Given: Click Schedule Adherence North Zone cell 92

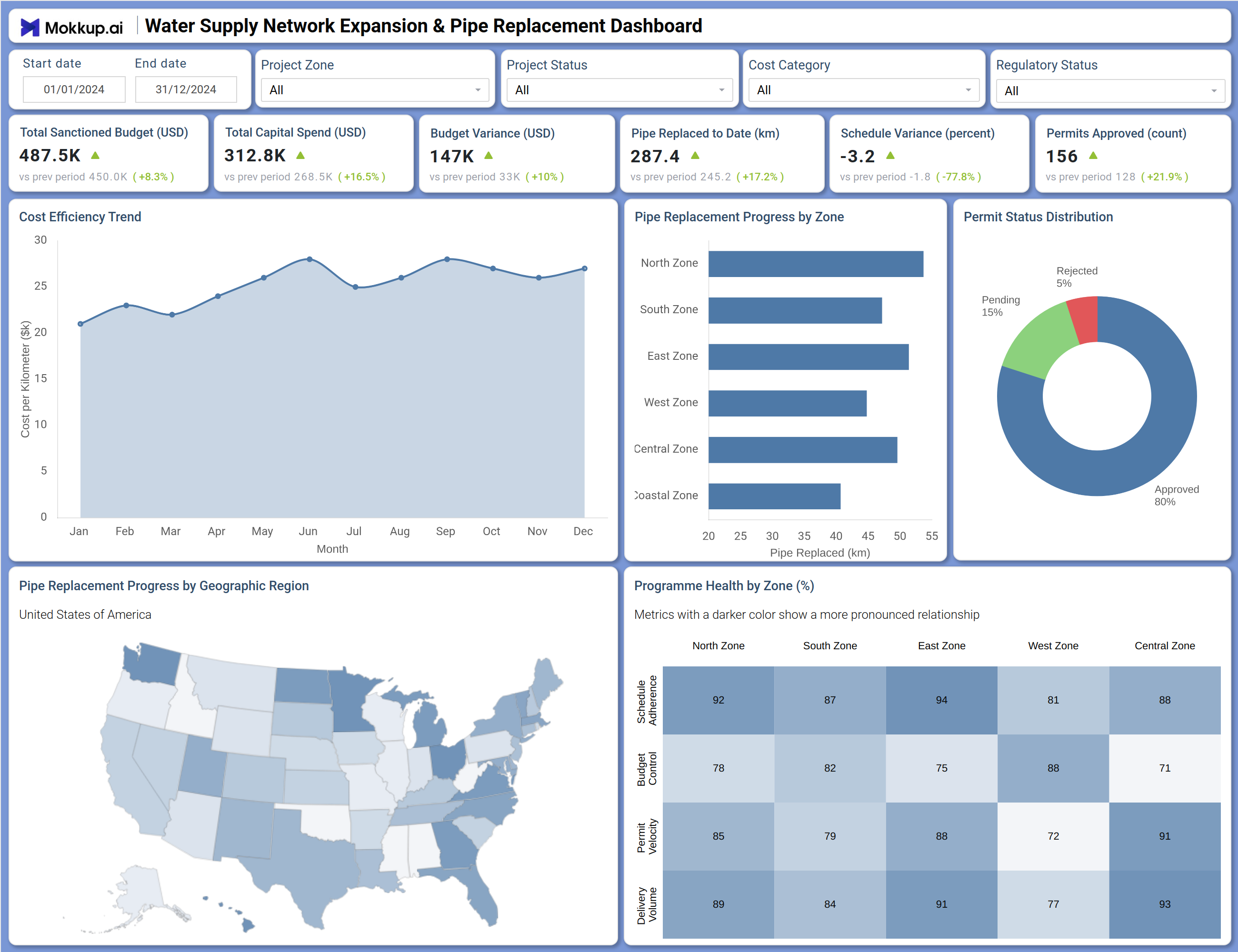Looking at the screenshot, I should pyautogui.click(x=718, y=700).
